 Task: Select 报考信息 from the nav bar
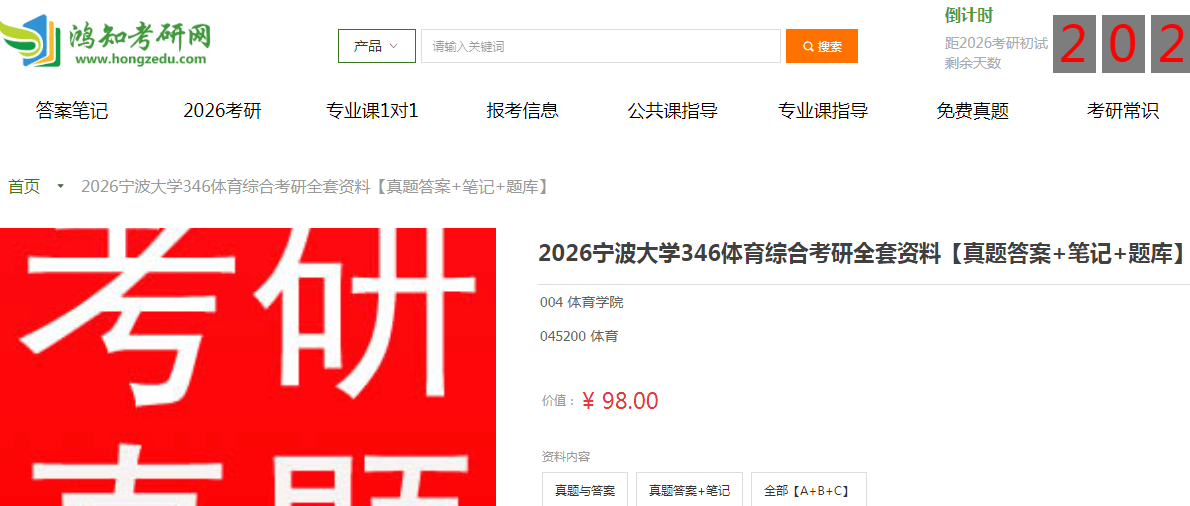pos(523,111)
